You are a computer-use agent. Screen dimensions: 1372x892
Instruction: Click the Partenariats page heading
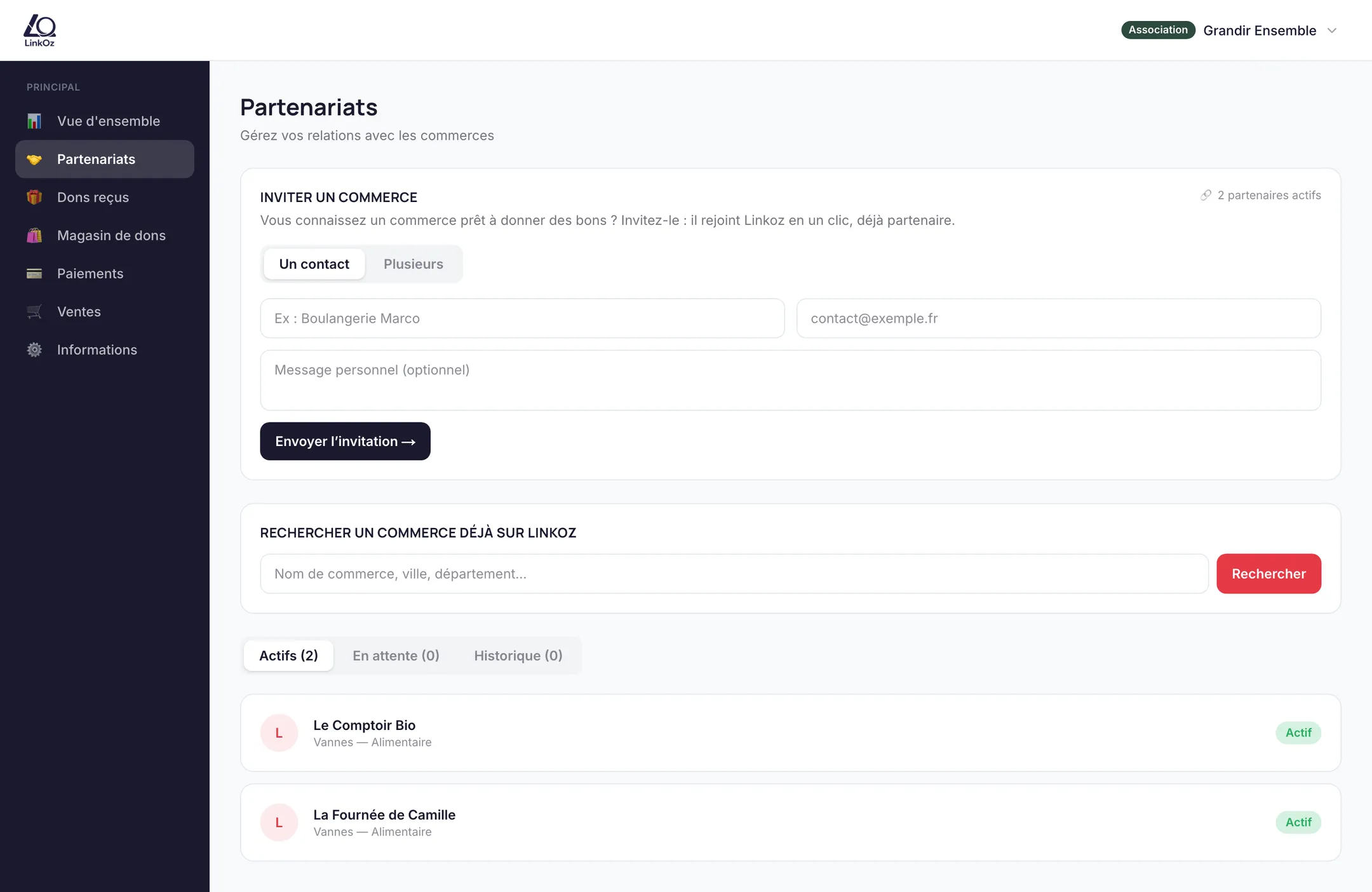[309, 107]
